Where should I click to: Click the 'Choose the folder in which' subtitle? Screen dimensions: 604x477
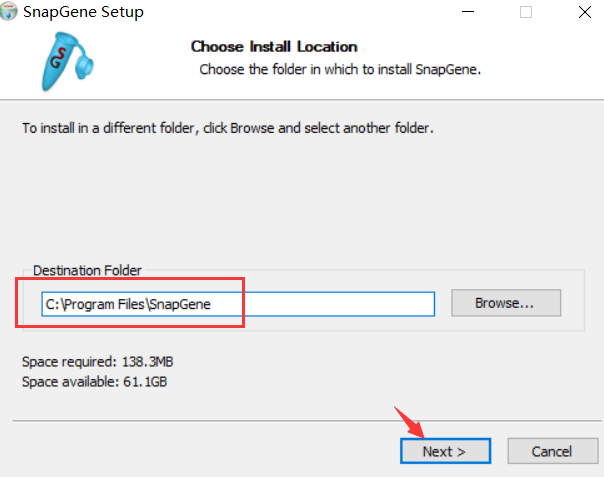pyautogui.click(x=340, y=69)
